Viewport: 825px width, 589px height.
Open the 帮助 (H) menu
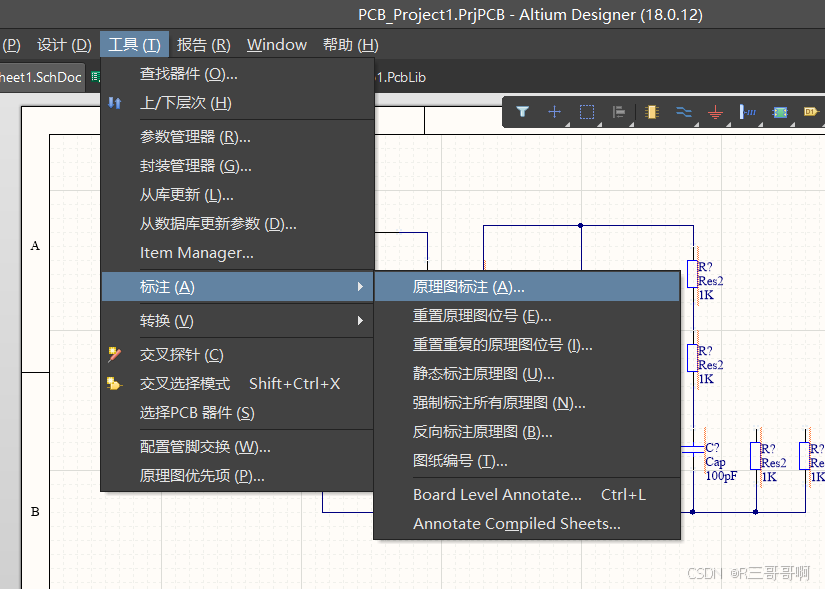(350, 45)
